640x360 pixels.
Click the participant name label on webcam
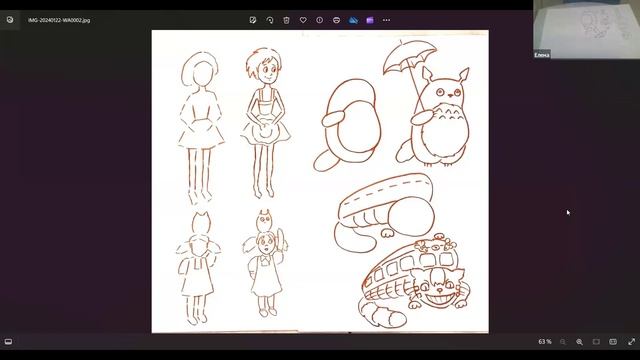pos(542,55)
